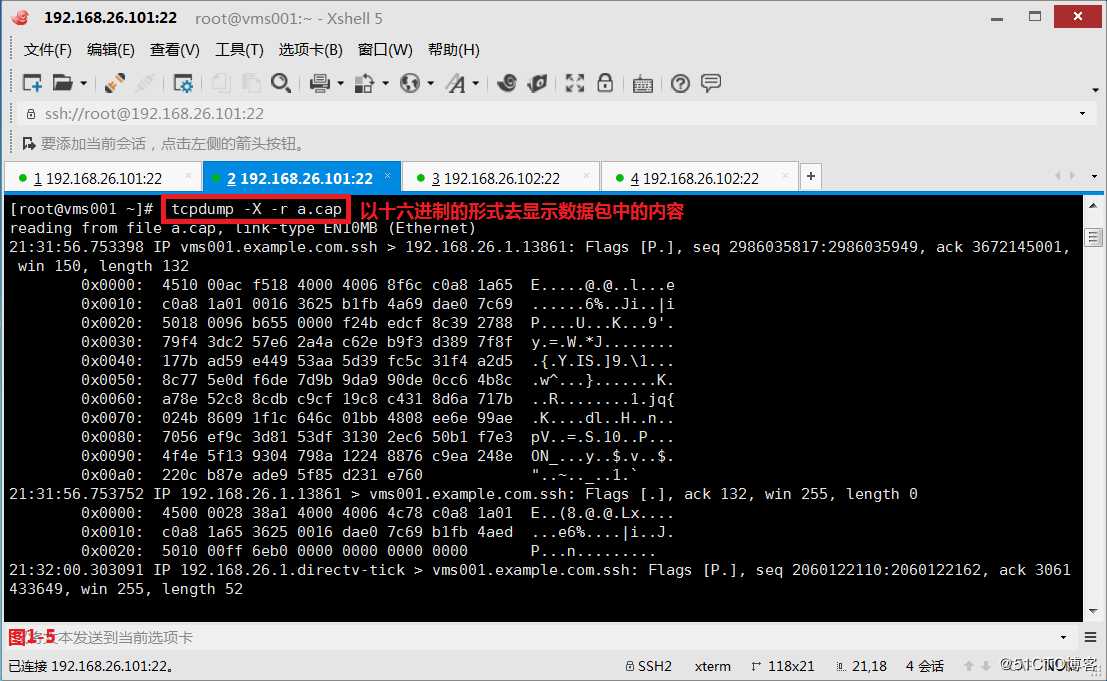Launch Xftp with the swirl icon
This screenshot has width=1107, height=681.
click(507, 83)
